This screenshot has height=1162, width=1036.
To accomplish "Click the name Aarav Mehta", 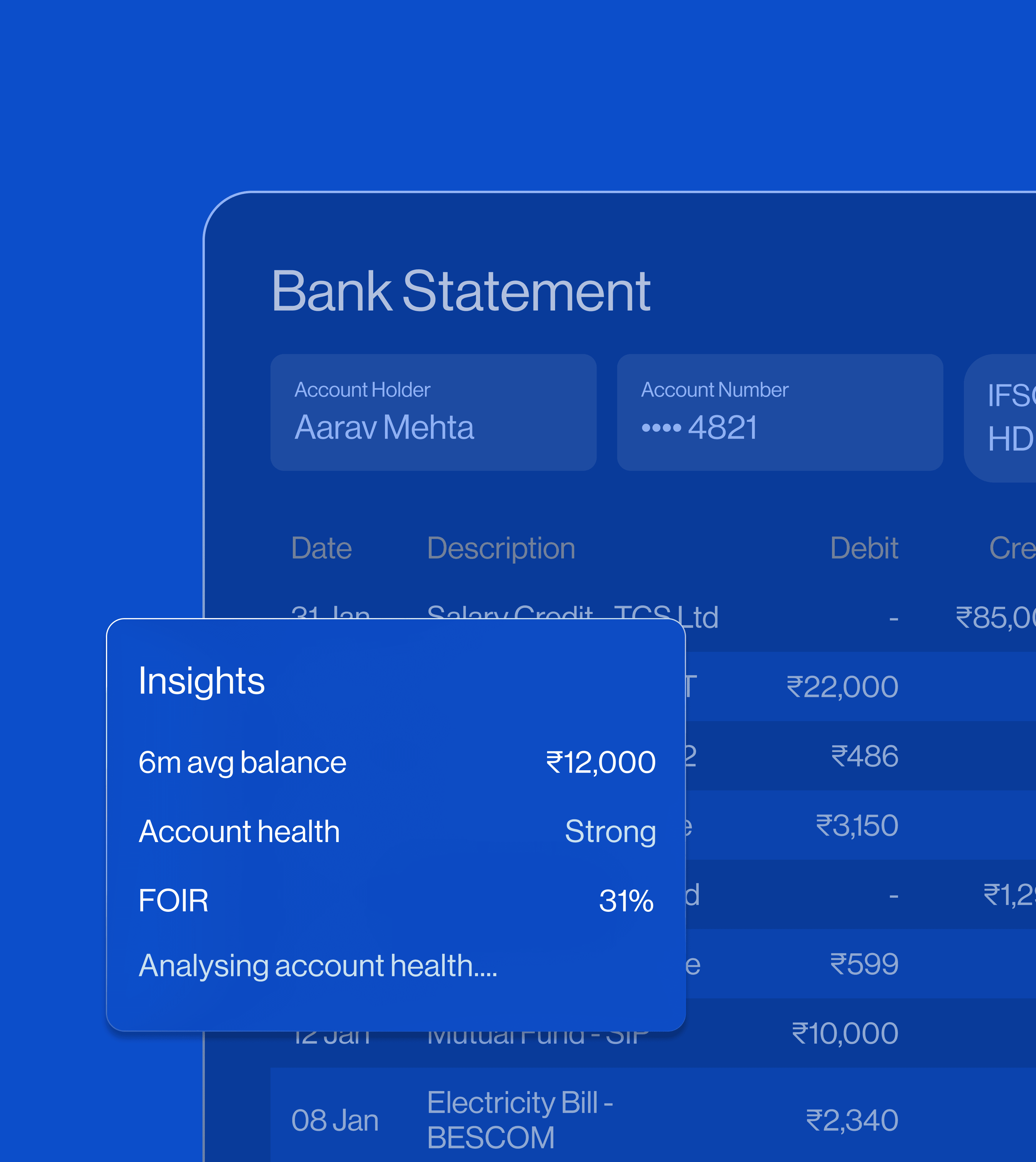I will (x=384, y=428).
